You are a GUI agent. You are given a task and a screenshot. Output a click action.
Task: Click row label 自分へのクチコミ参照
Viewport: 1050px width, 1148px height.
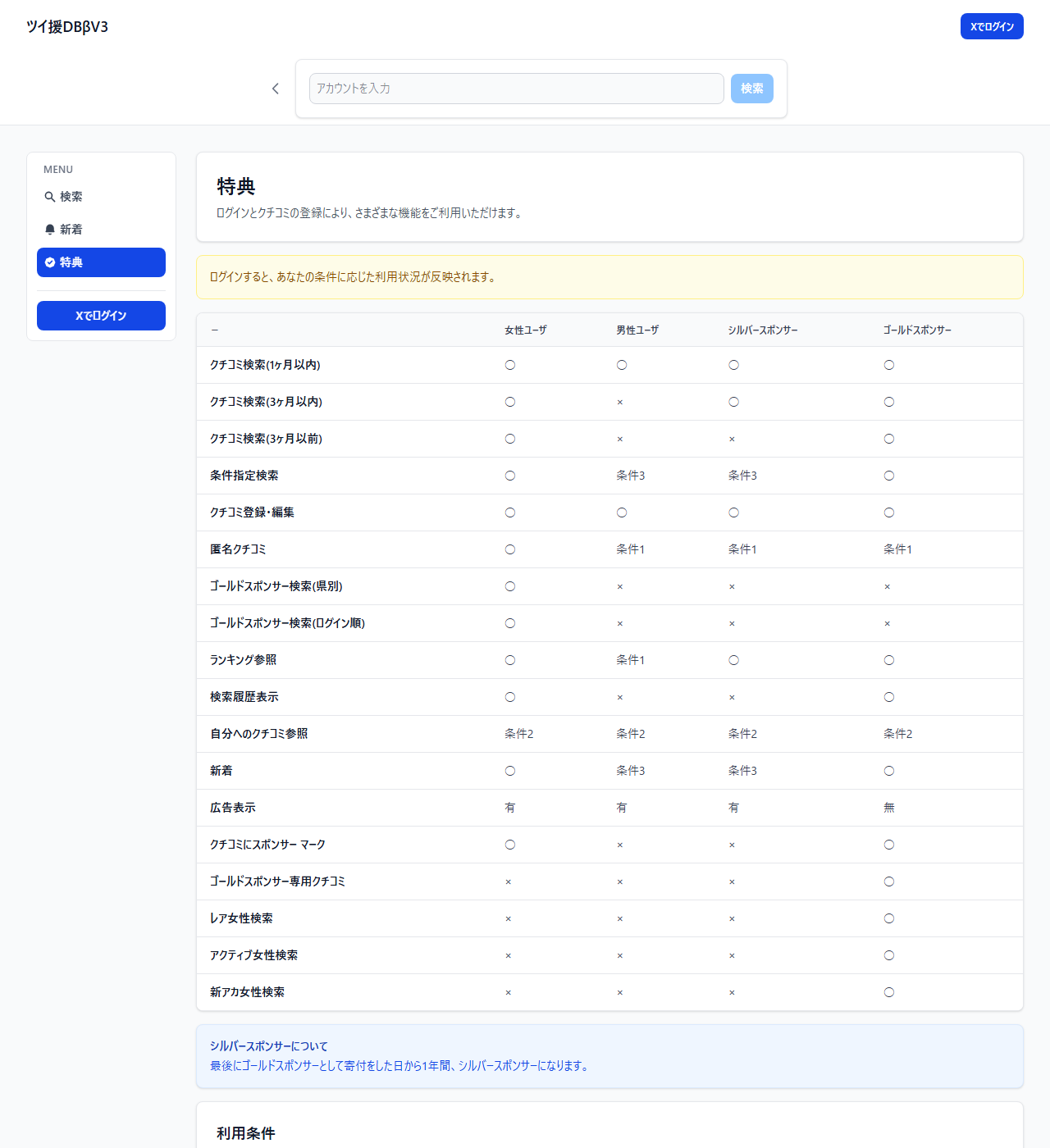pos(258,734)
